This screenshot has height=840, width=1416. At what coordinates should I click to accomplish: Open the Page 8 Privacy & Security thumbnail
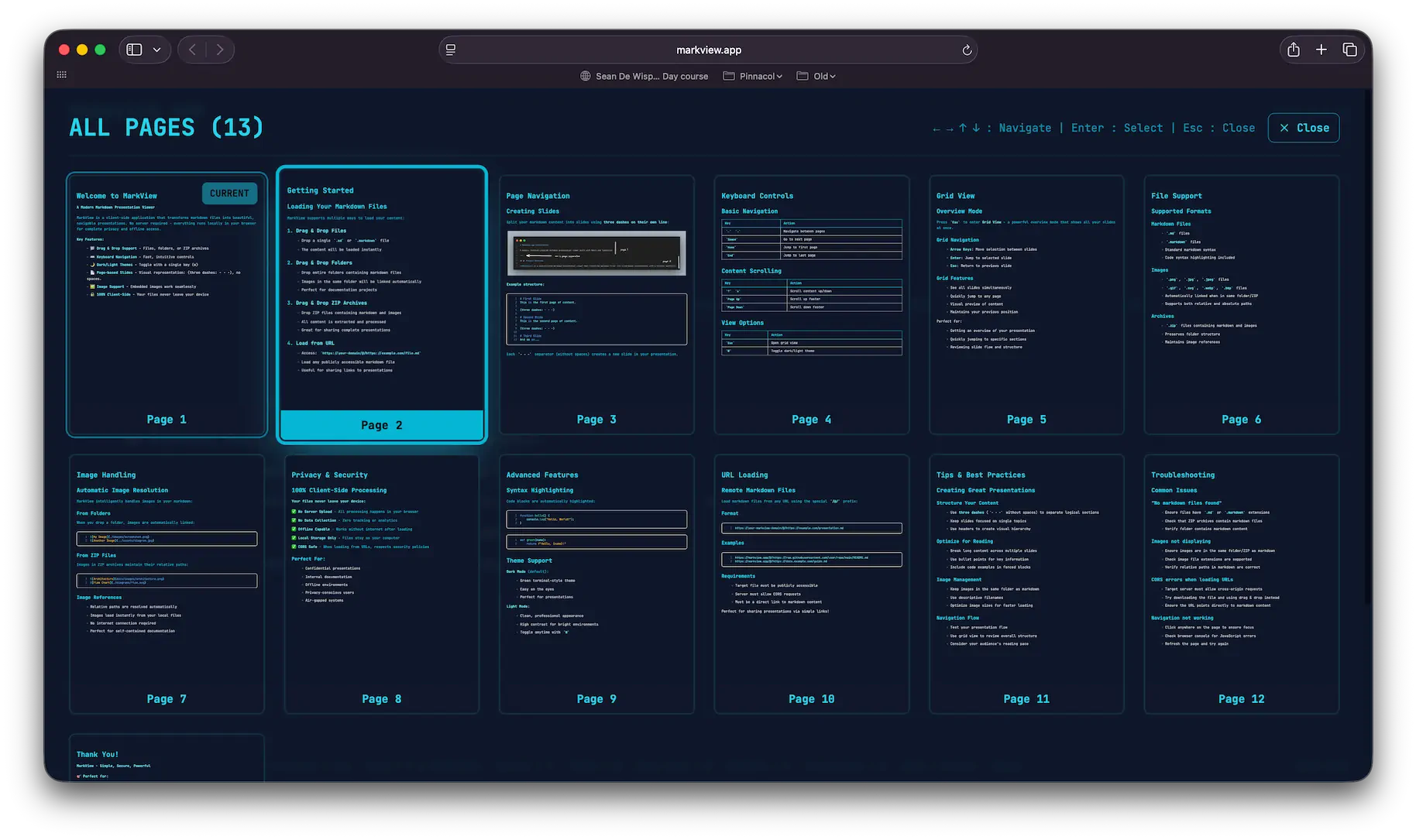[382, 584]
